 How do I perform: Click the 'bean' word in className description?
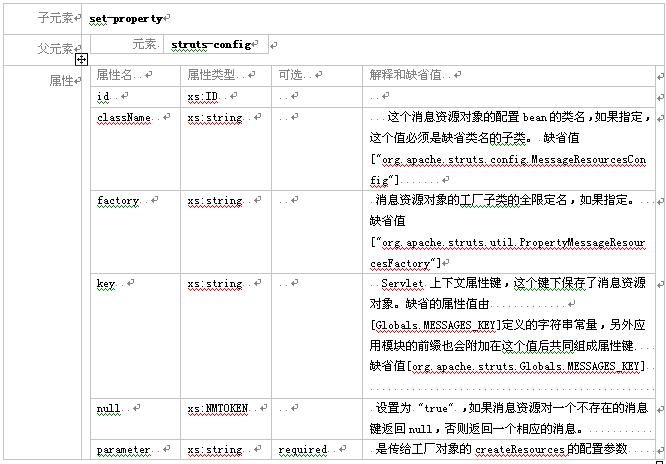534,118
